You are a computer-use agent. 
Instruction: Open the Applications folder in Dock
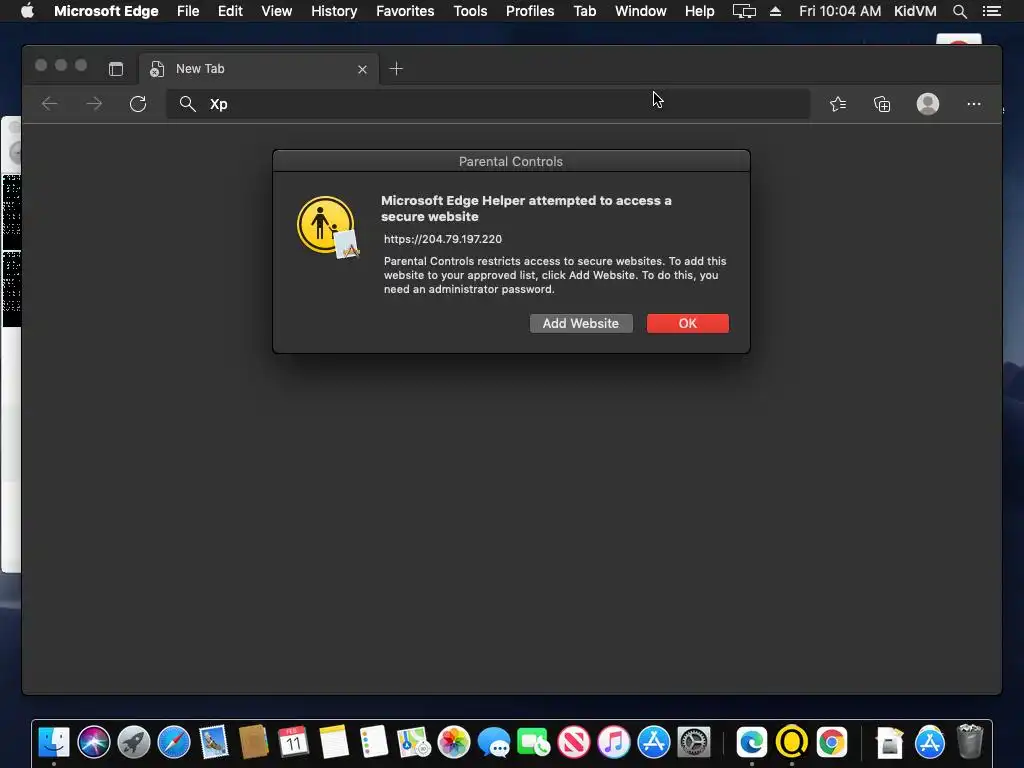[929, 742]
